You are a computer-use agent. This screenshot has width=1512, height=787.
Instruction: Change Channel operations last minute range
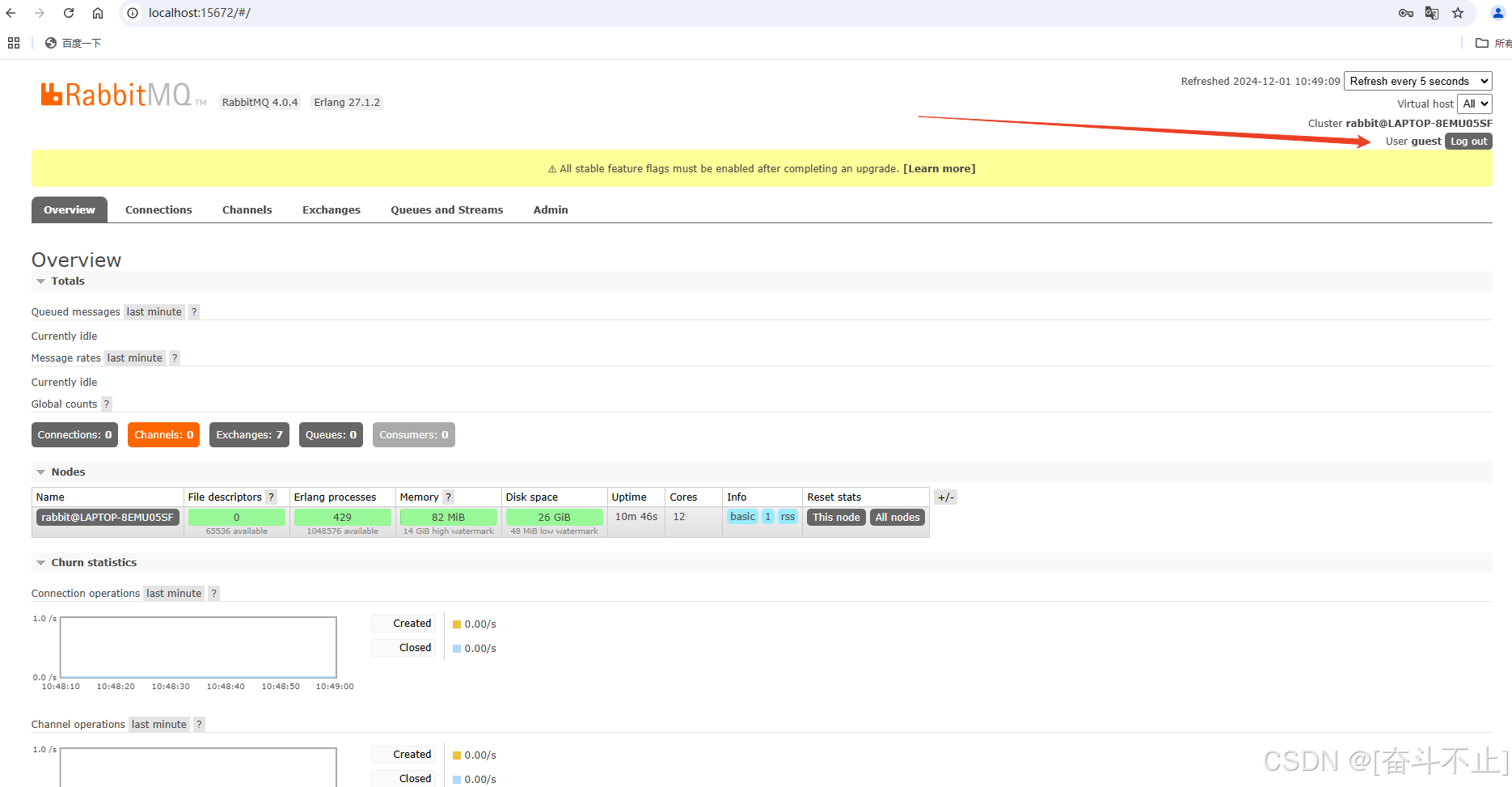(x=159, y=725)
